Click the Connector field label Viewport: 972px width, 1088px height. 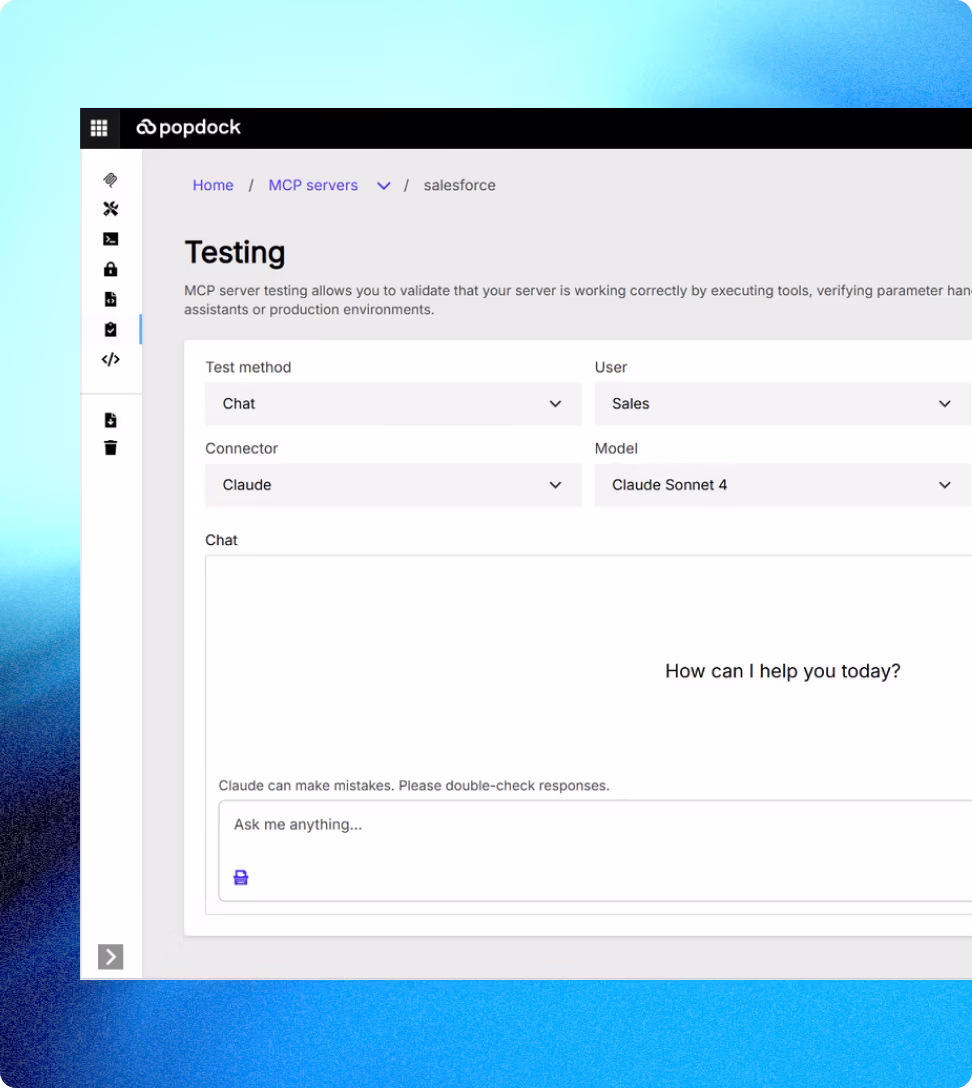(x=241, y=448)
